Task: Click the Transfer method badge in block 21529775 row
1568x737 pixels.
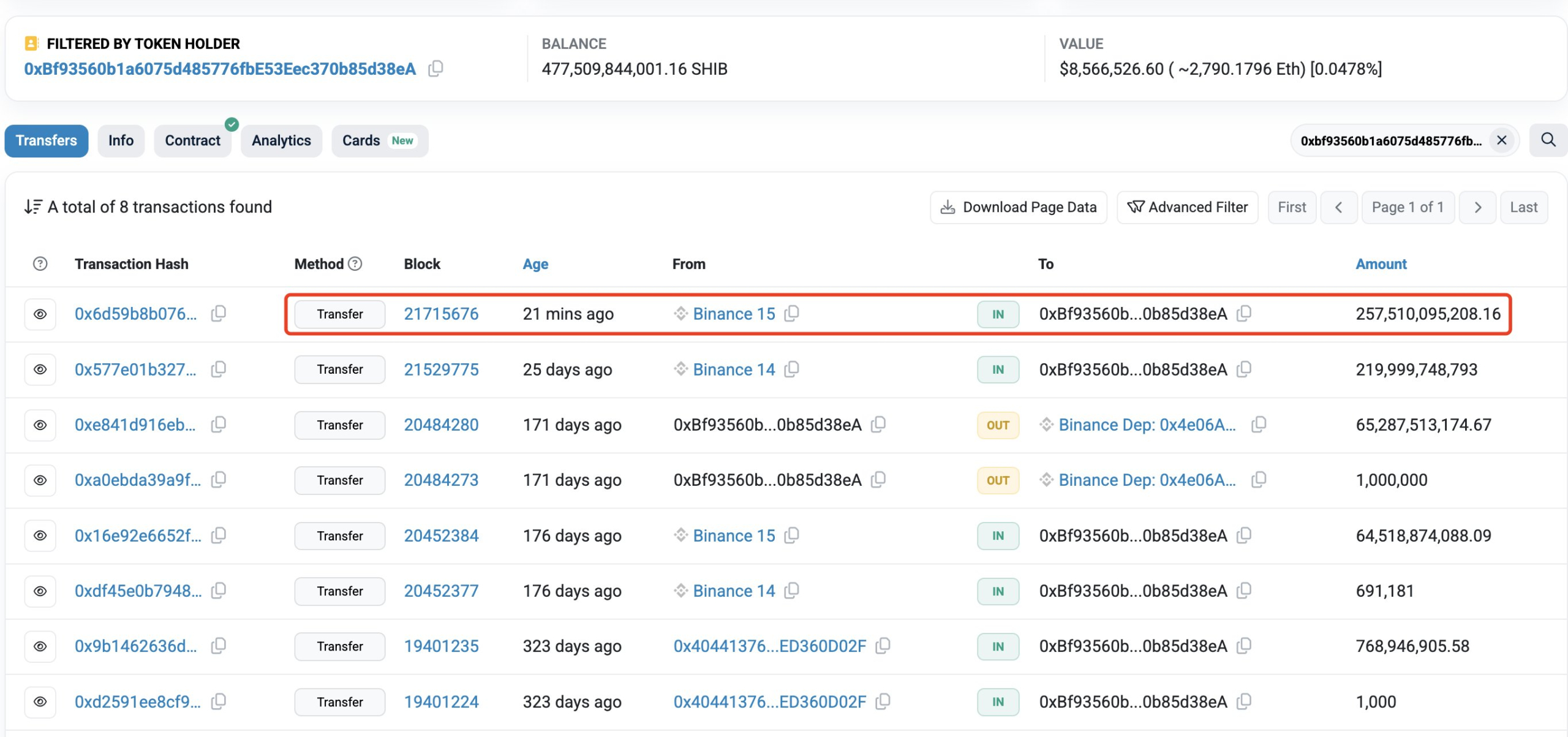Action: (340, 369)
